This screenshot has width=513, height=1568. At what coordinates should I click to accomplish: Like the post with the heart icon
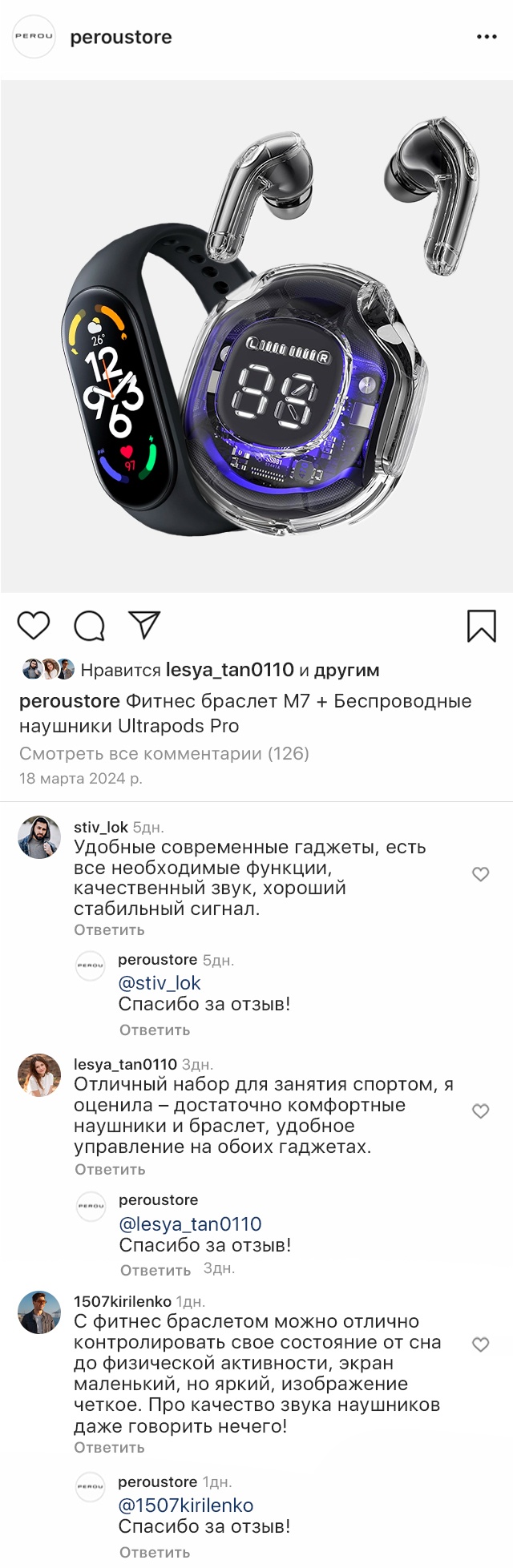tap(34, 626)
